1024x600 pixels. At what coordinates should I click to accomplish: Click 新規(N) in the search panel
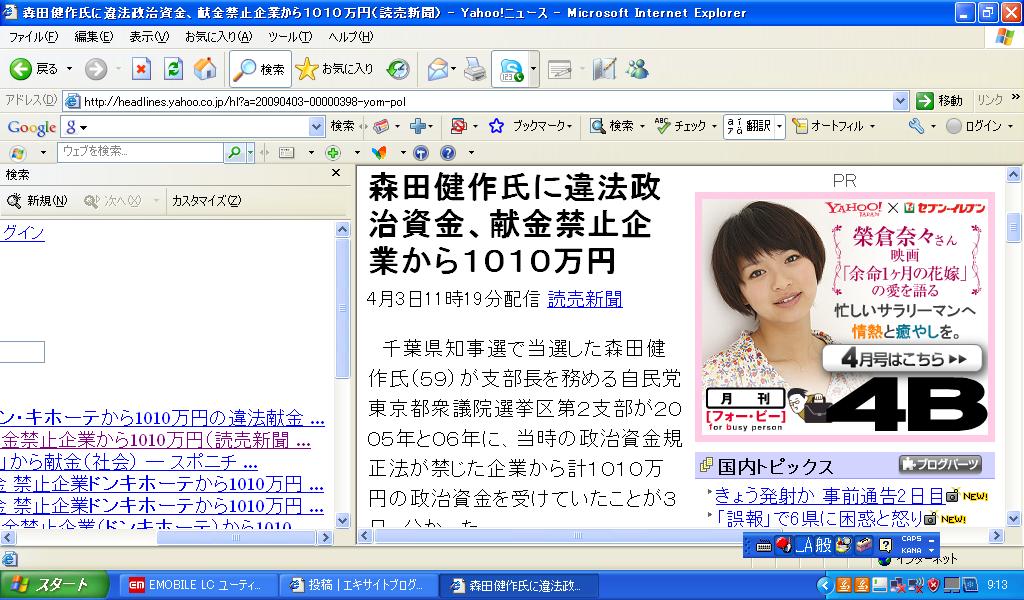(37, 201)
